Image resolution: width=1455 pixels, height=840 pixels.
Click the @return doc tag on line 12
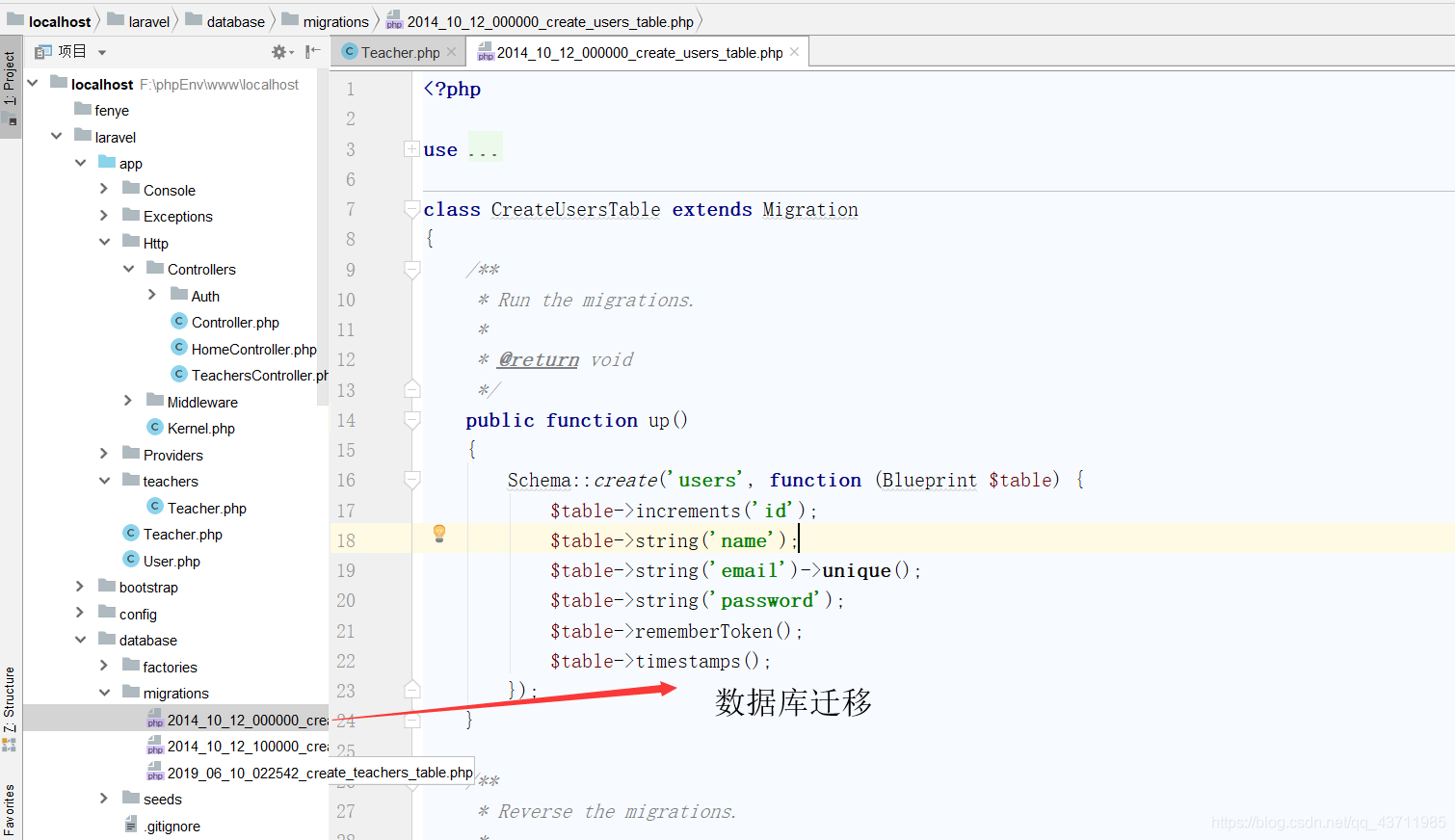539,359
